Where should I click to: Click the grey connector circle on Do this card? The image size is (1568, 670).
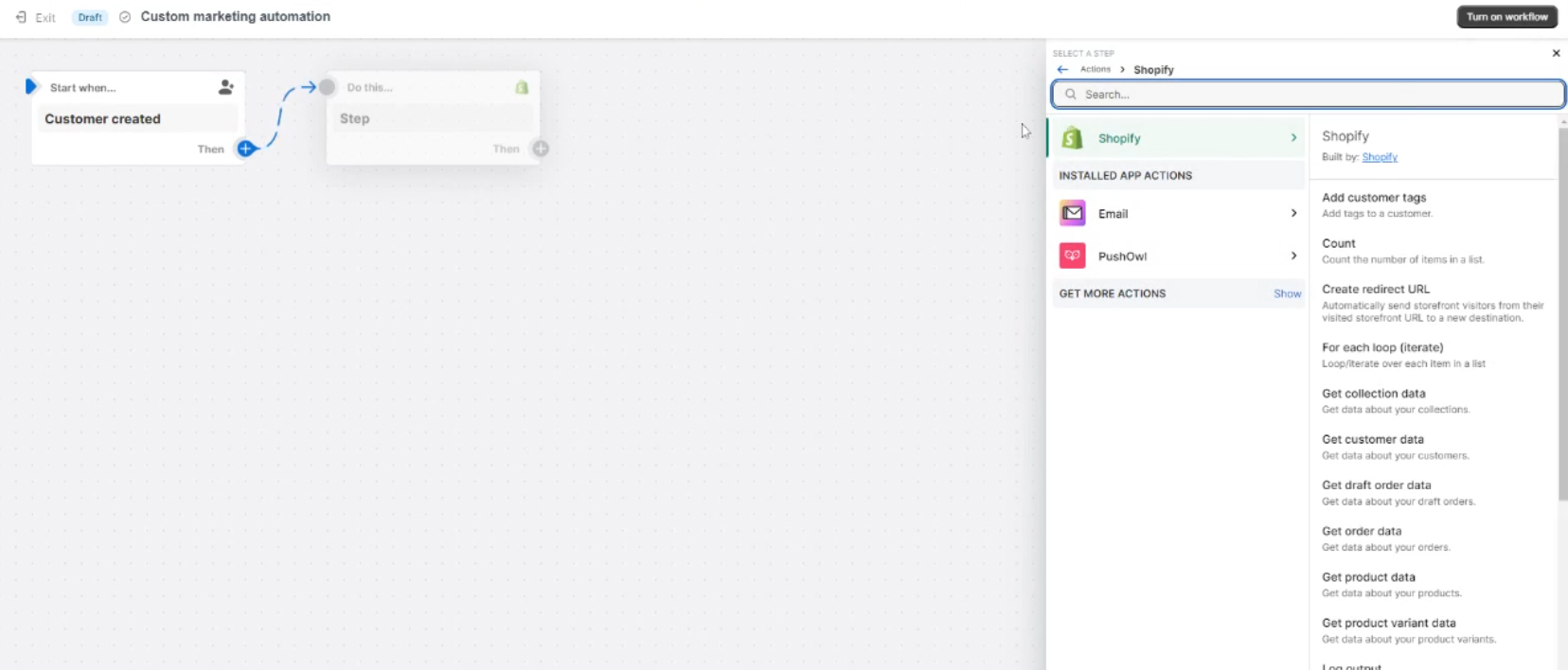click(x=327, y=87)
